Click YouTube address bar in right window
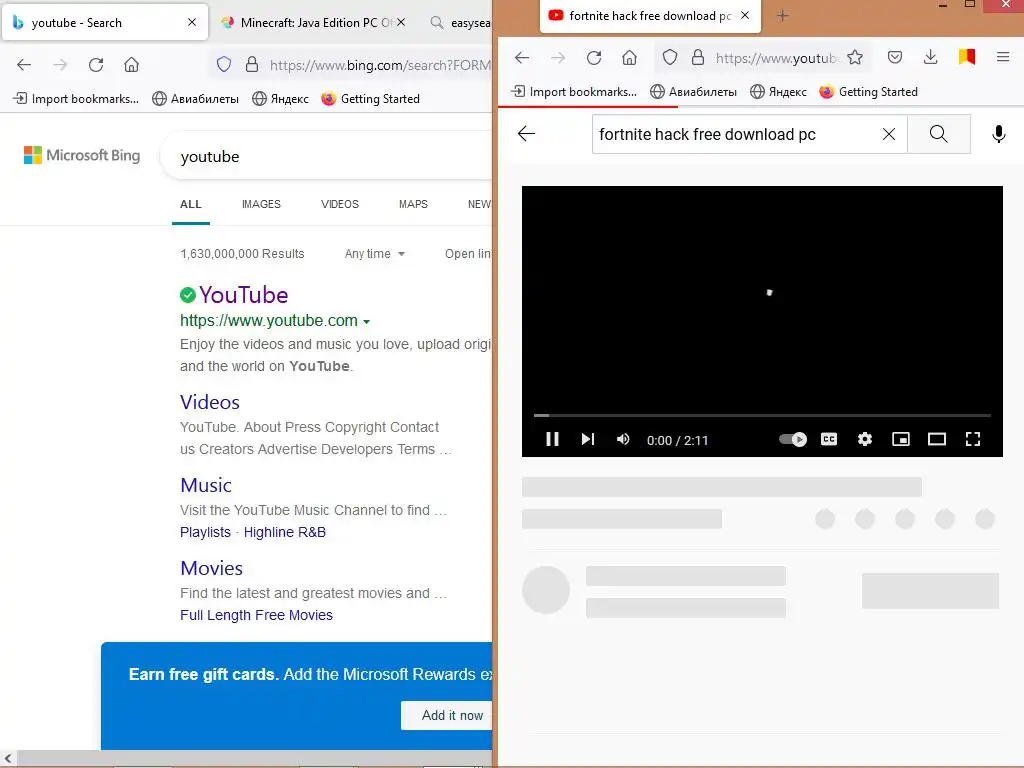 [x=776, y=58]
